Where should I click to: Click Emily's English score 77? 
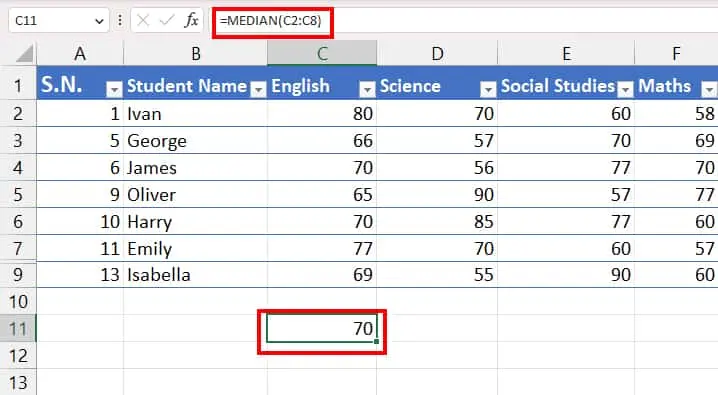[322, 249]
